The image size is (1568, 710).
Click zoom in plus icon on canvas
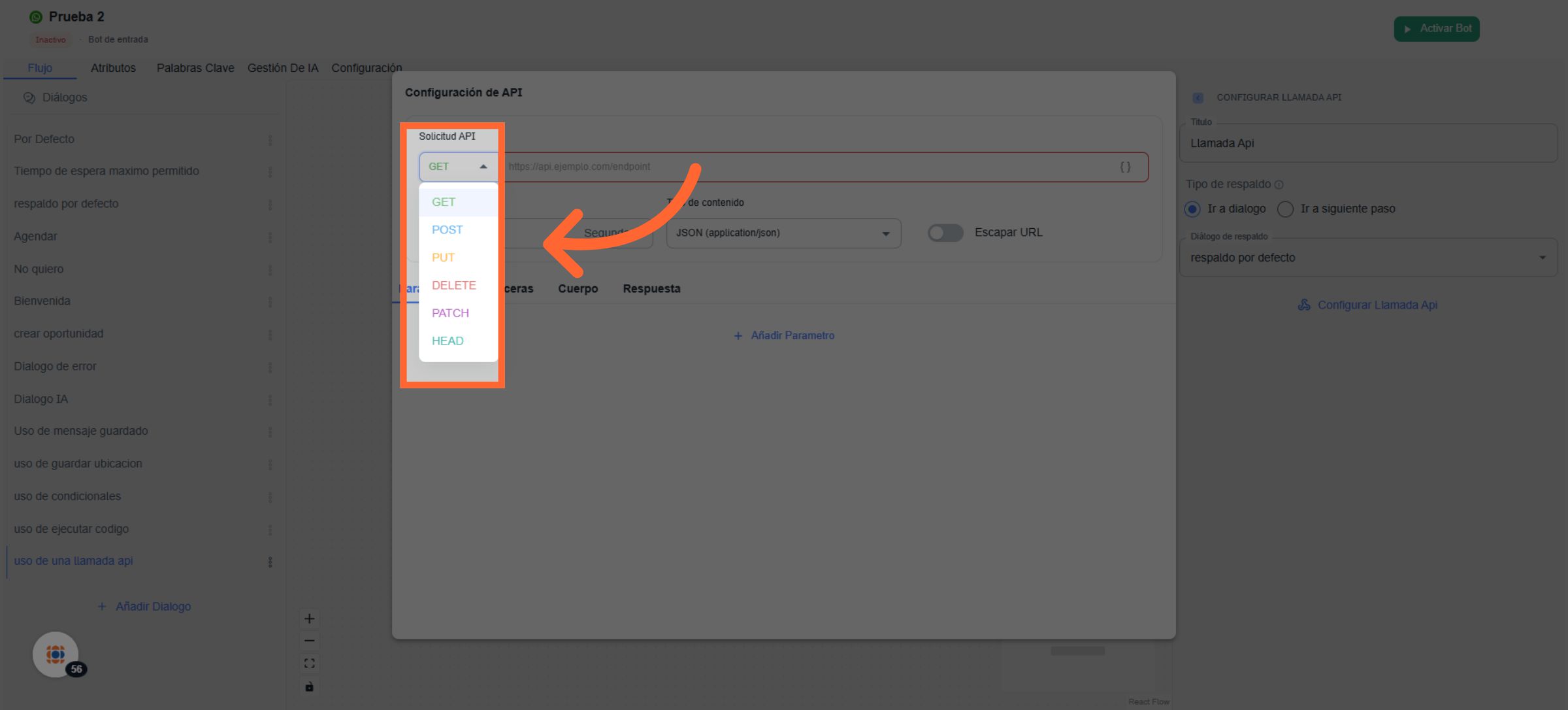(x=310, y=618)
